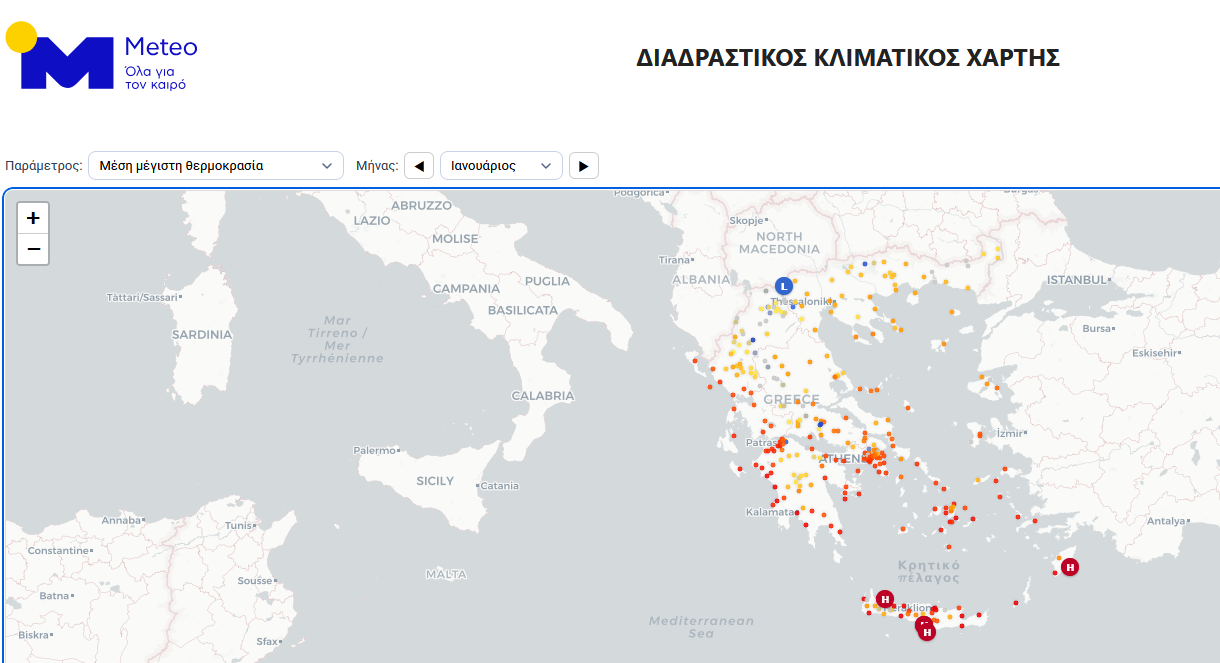Click the Kalamata label on the map
The image size is (1220, 663).
(x=769, y=512)
